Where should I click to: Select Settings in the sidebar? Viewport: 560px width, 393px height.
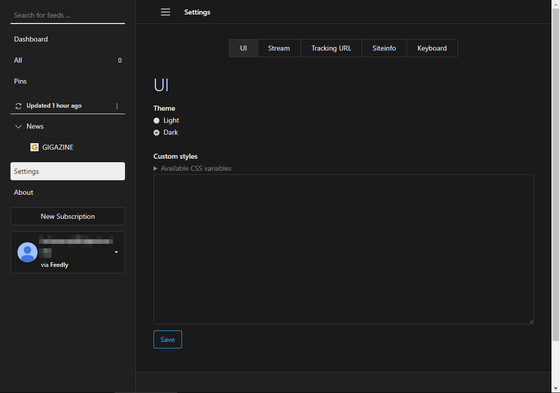tap(68, 171)
